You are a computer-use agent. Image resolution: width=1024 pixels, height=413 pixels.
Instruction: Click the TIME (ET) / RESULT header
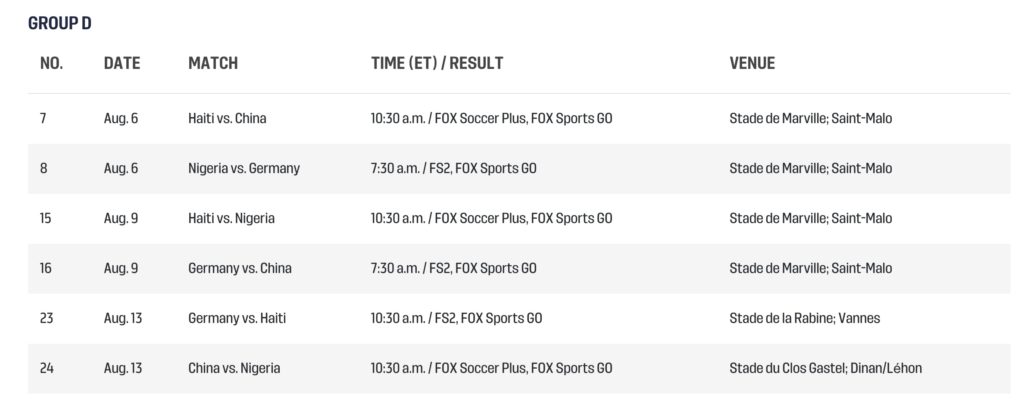coord(437,63)
